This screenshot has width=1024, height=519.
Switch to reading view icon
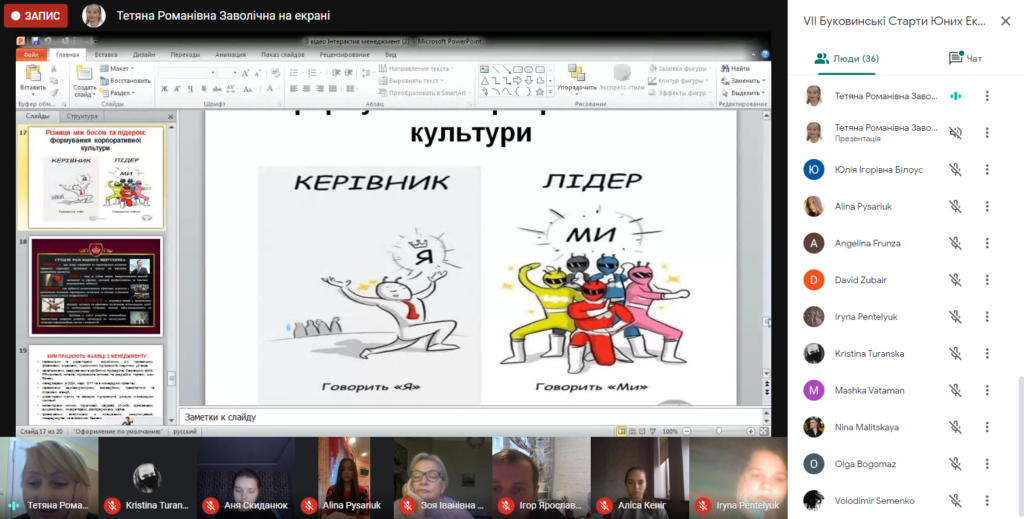(642, 432)
